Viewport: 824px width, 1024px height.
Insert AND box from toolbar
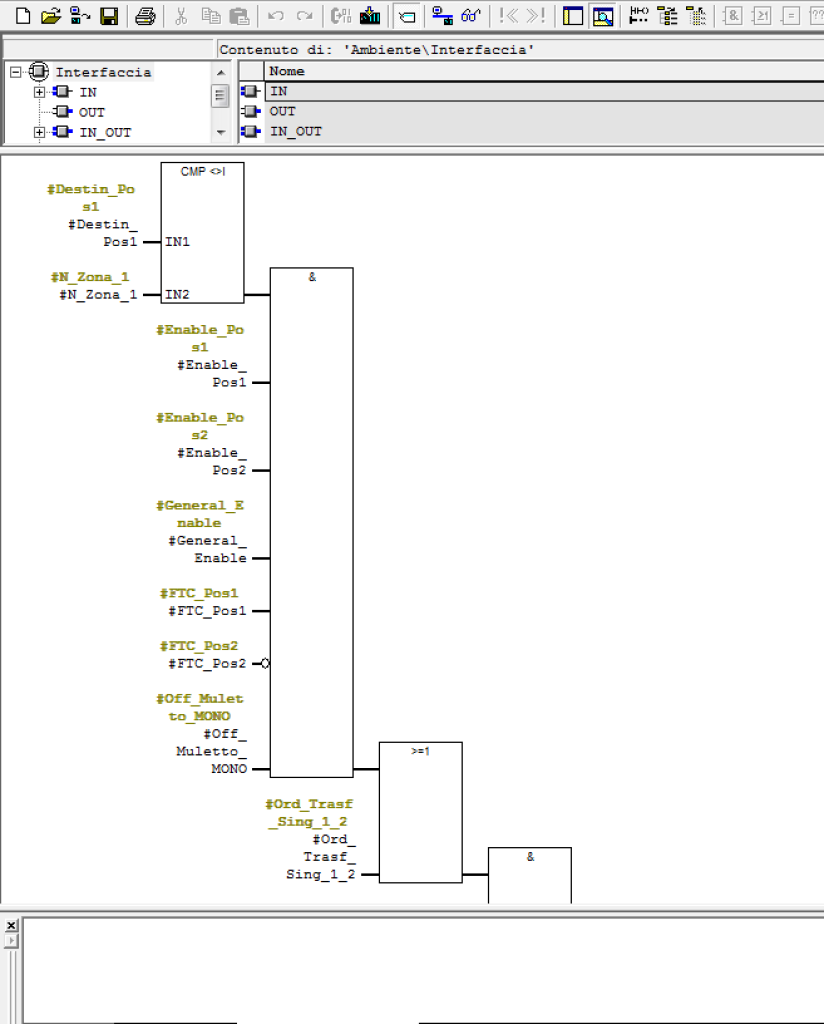(733, 16)
